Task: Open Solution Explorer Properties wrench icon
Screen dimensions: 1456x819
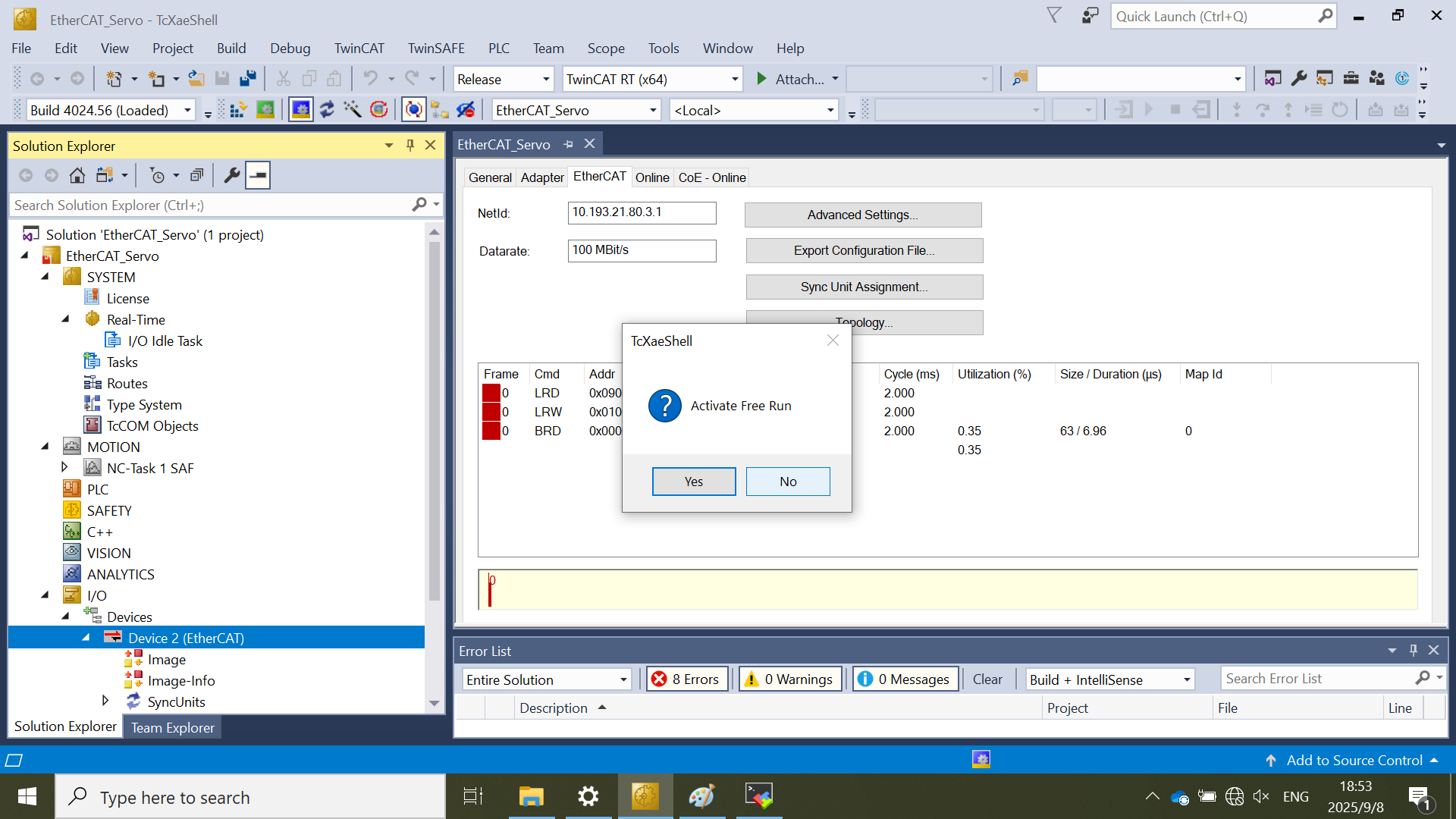Action: [x=232, y=176]
